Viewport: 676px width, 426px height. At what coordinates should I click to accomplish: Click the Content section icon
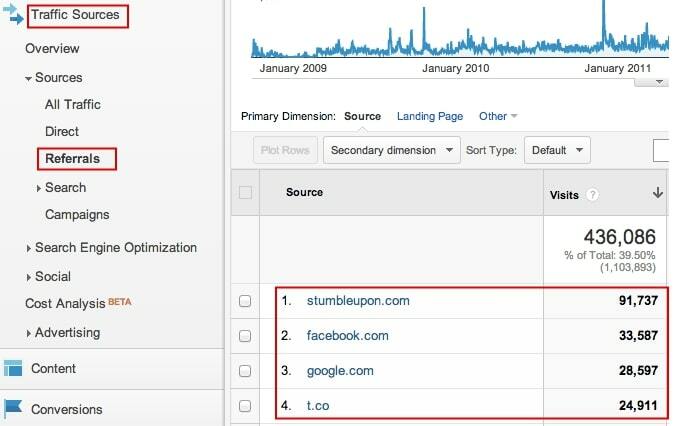pyautogui.click(x=13, y=368)
